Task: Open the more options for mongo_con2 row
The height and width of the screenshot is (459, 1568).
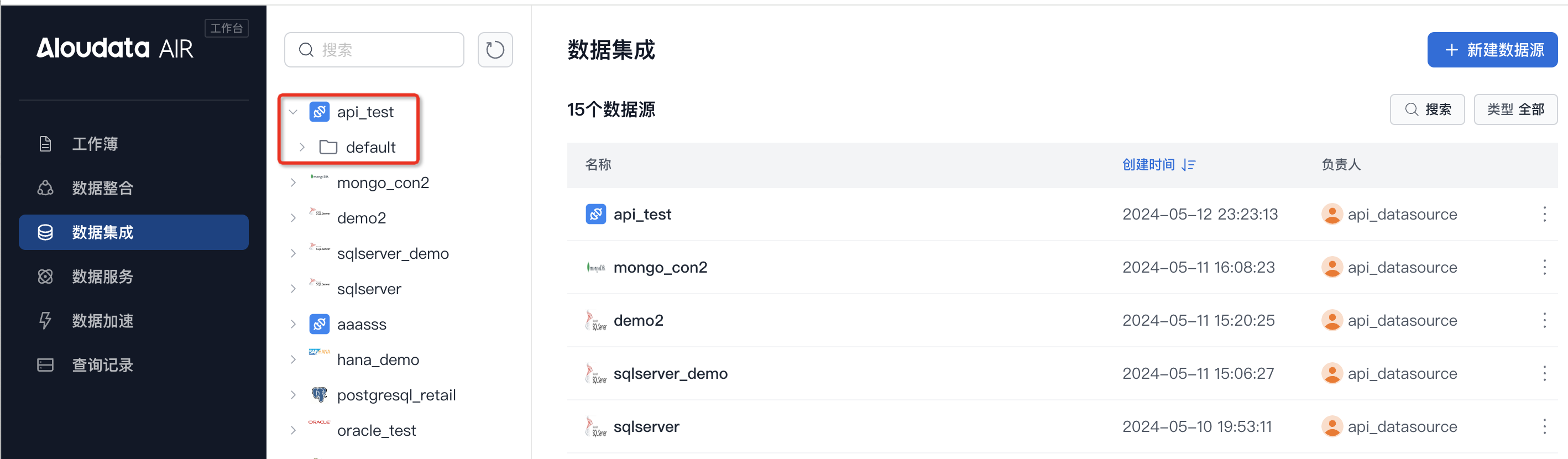Action: tap(1544, 267)
